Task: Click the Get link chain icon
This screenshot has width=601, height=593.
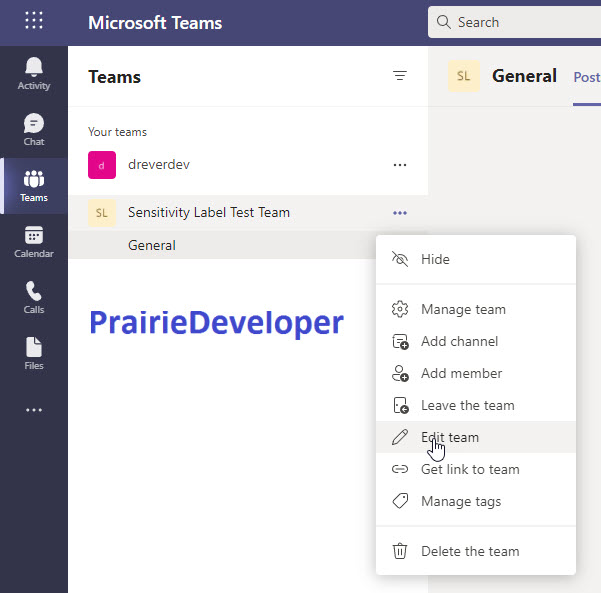Action: [400, 469]
